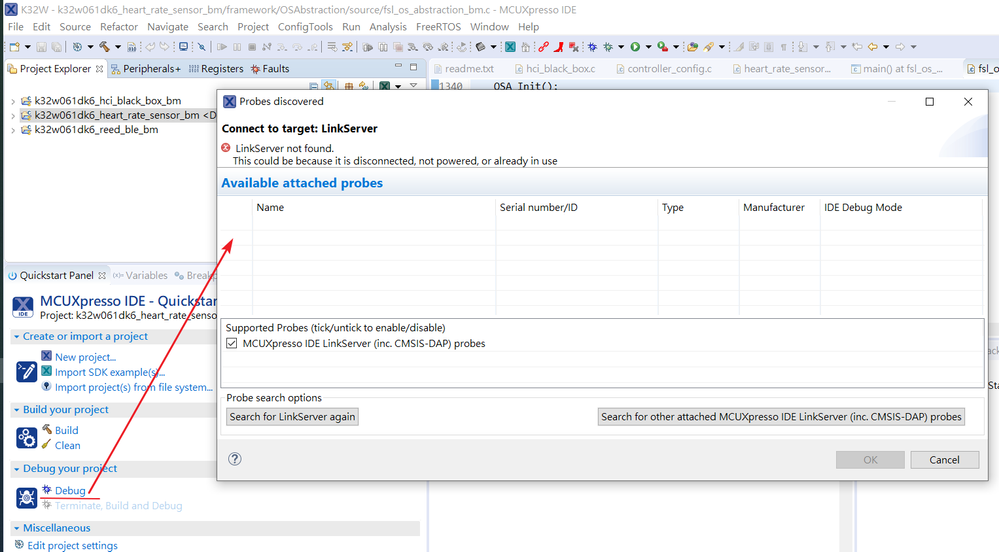
Task: Click the Save disk toolbar icon
Action: point(41,47)
